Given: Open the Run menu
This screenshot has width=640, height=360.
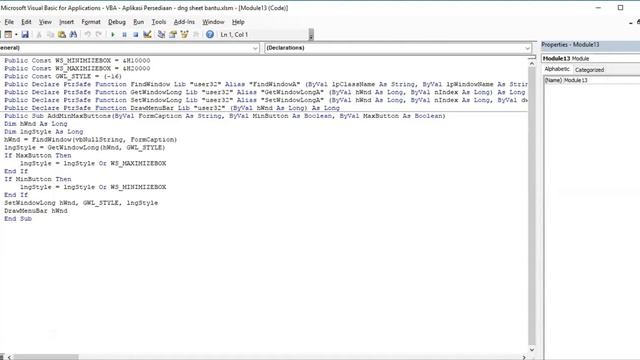Looking at the screenshot, I should coord(139,22).
